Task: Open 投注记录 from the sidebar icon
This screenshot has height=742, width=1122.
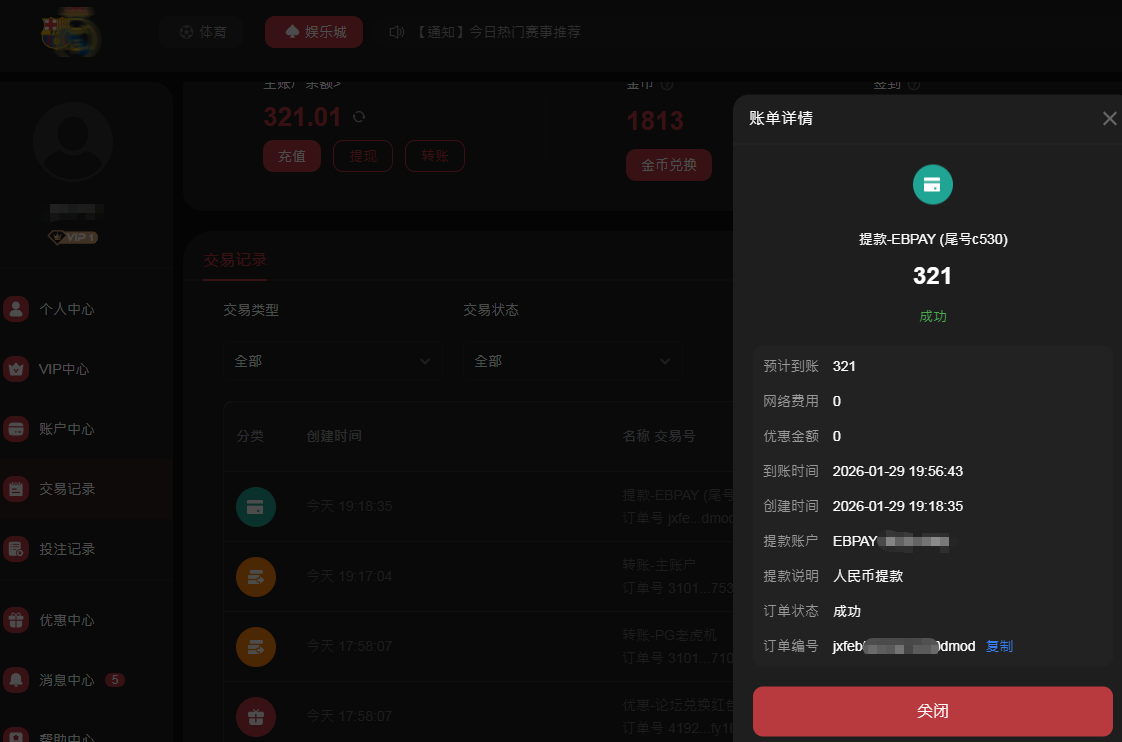Action: coord(16,549)
